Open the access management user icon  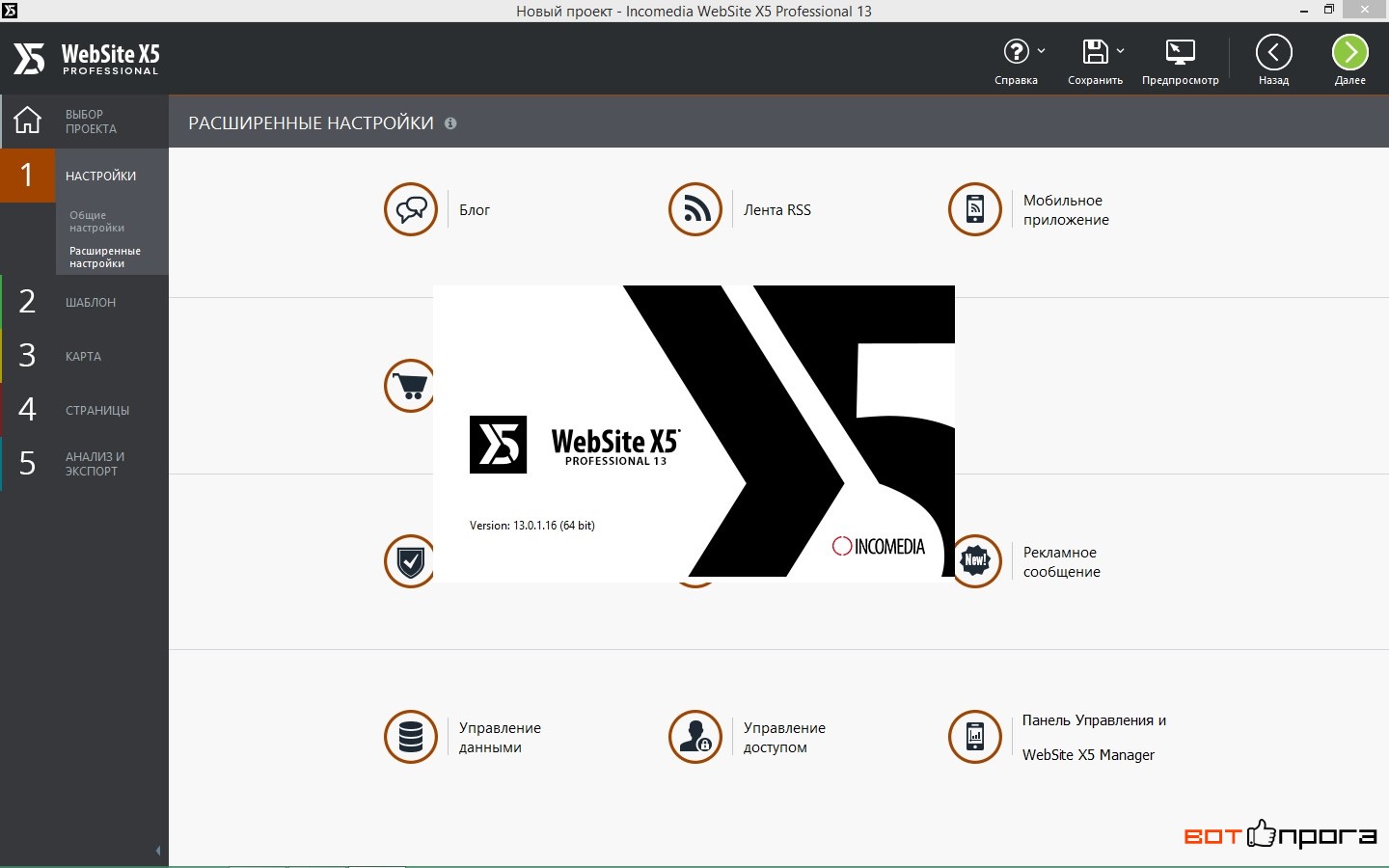695,737
